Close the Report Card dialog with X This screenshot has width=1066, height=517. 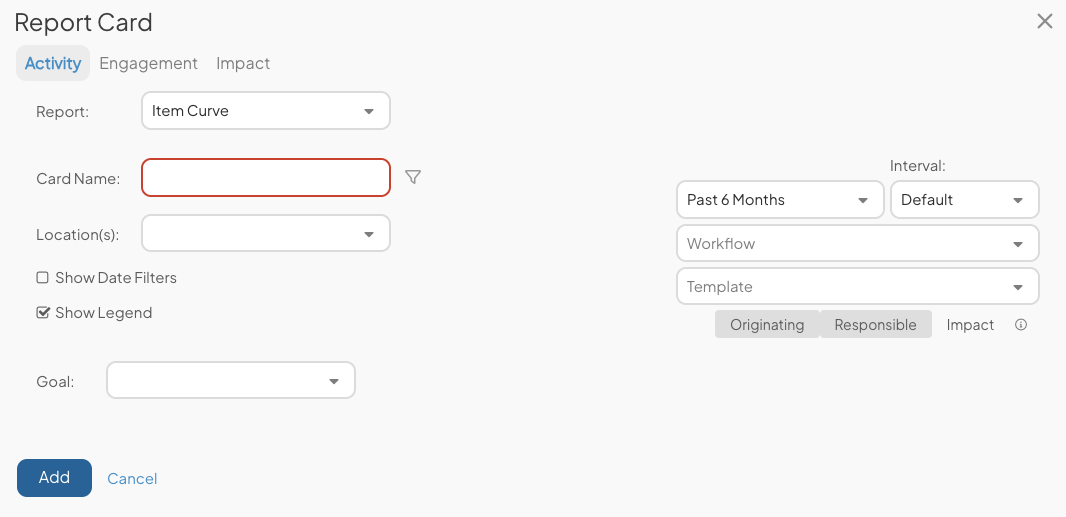click(x=1045, y=21)
